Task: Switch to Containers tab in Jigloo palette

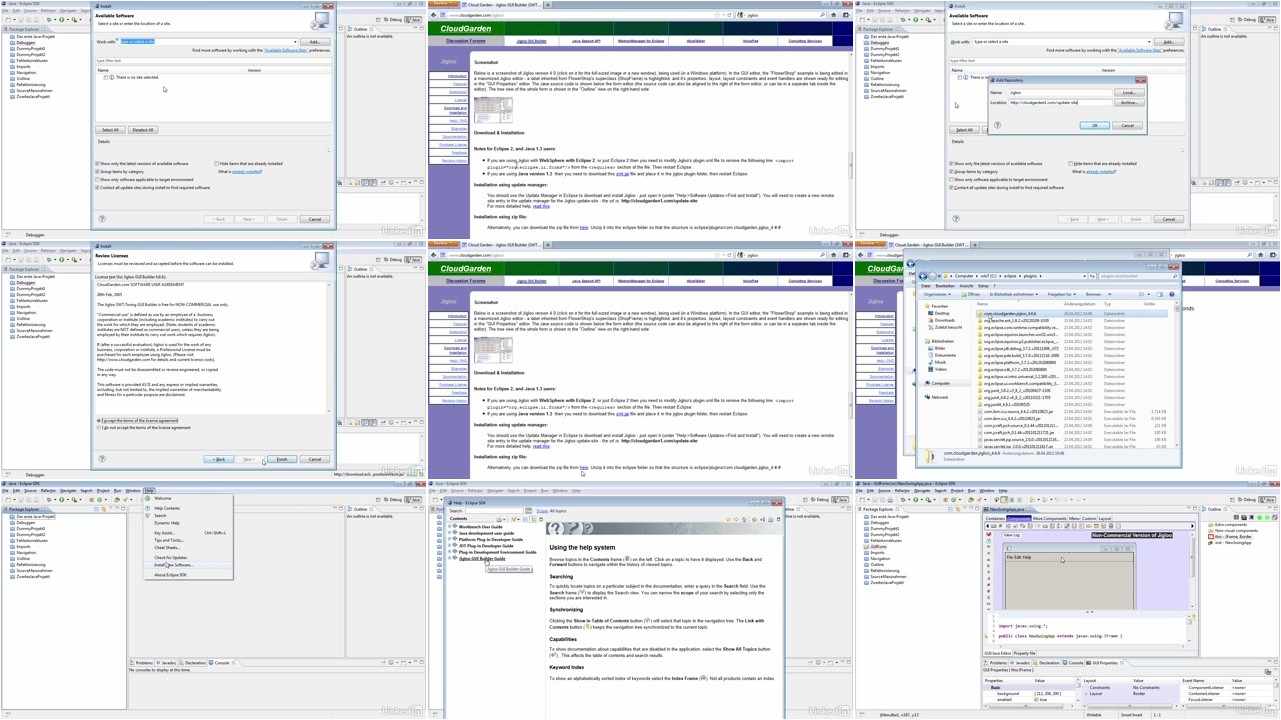Action: pos(995,519)
